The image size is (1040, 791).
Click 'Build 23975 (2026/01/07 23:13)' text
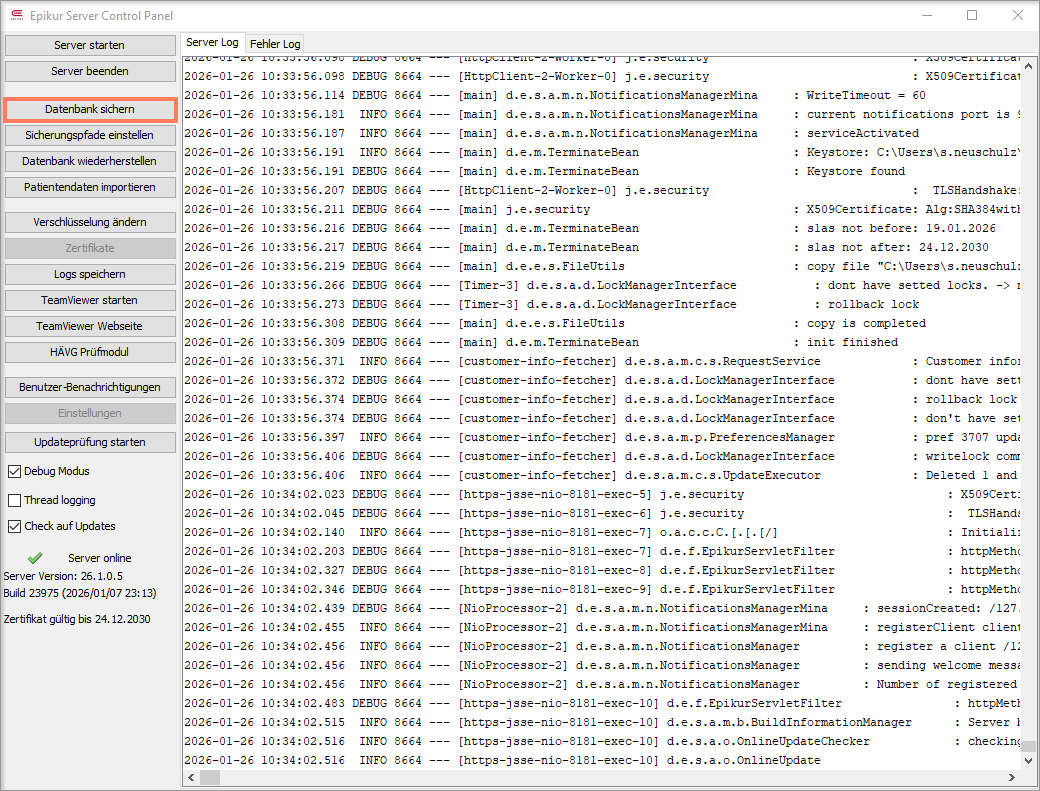(x=80, y=593)
